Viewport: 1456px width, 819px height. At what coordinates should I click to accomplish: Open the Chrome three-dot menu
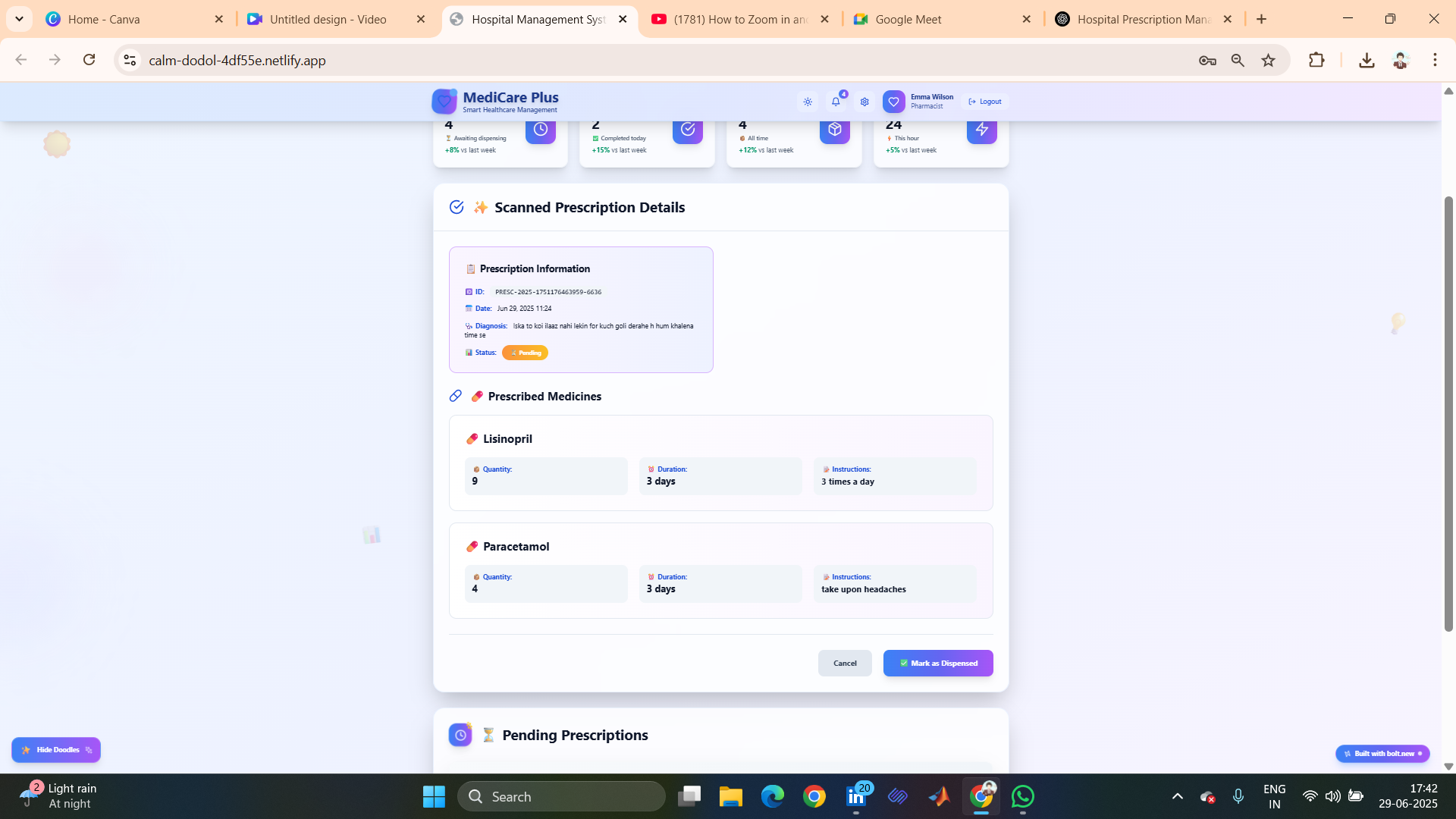[x=1435, y=60]
